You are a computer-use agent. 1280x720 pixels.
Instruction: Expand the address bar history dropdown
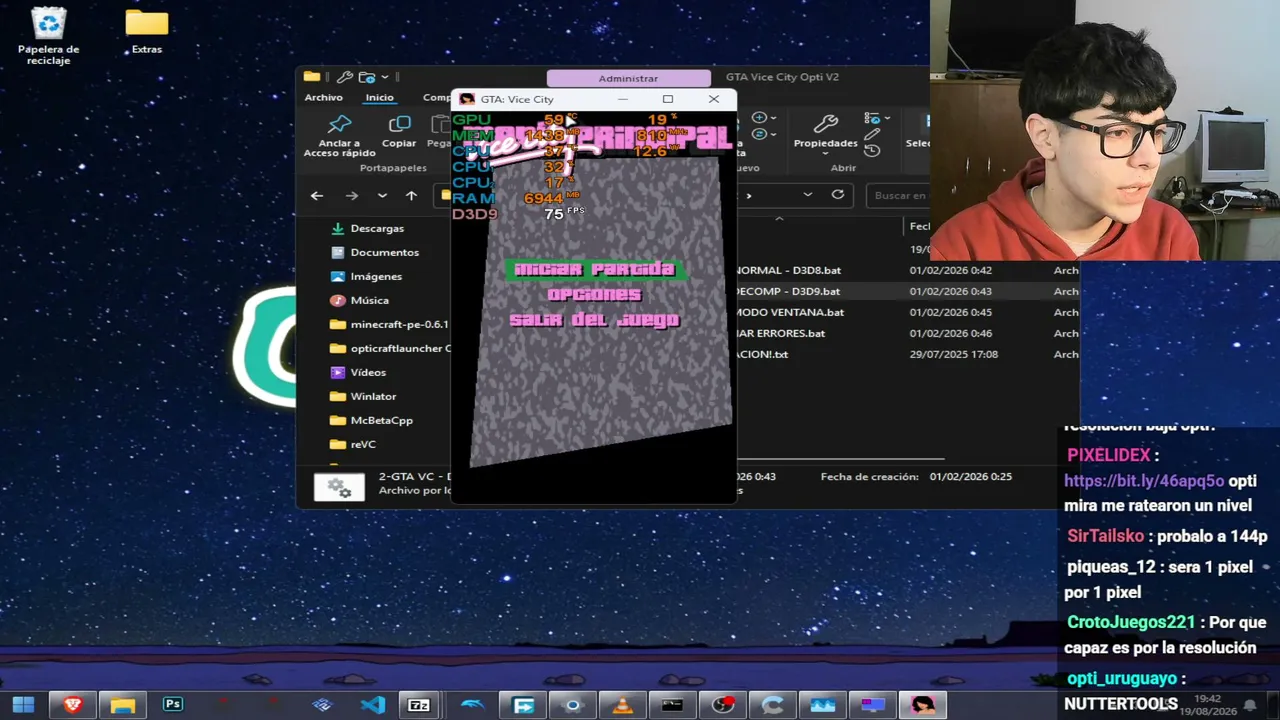click(x=808, y=195)
